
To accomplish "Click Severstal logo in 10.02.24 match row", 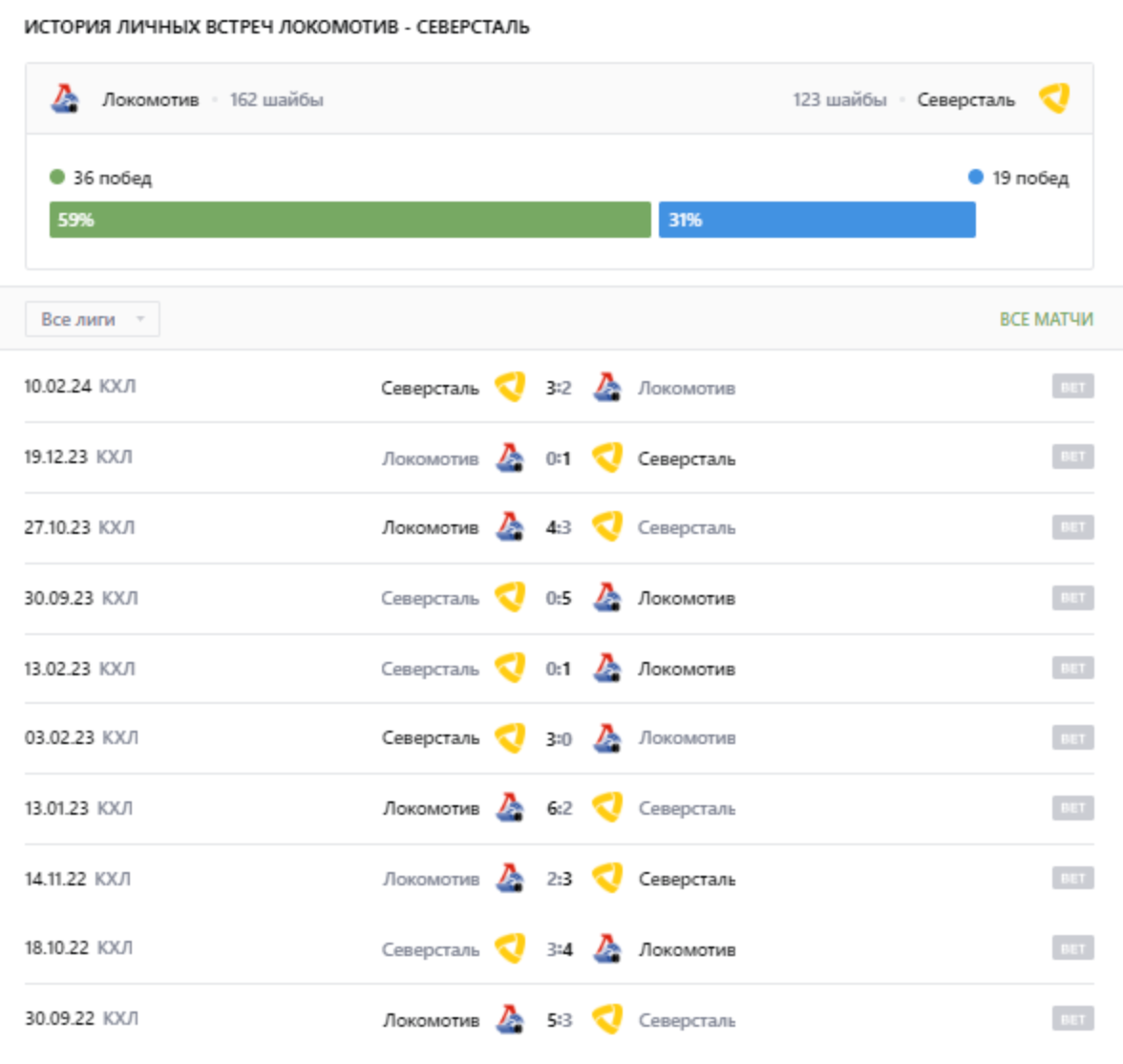I will click(x=510, y=387).
